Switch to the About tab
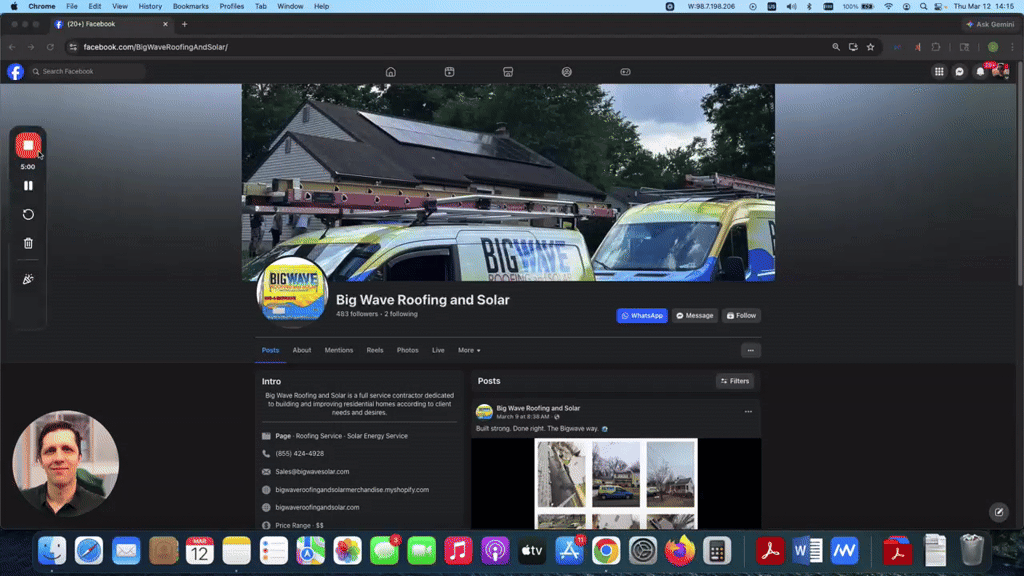 tap(302, 350)
